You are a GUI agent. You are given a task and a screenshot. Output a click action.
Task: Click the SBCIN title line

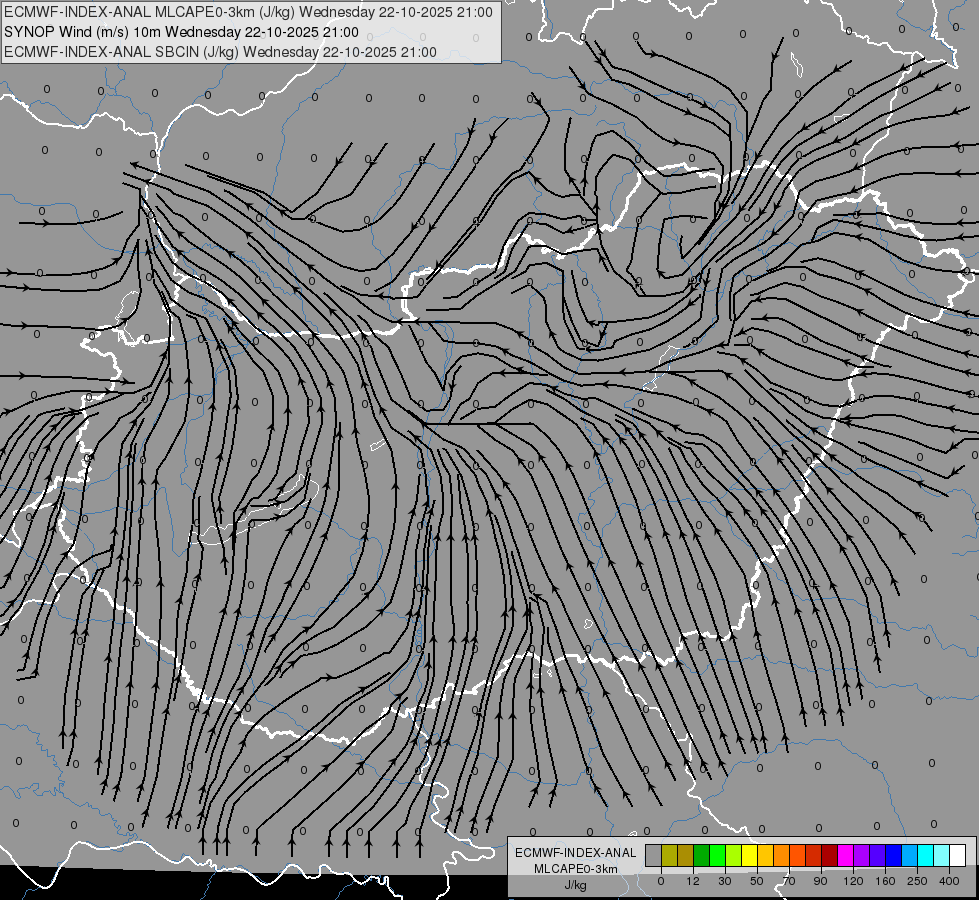(x=220, y=52)
